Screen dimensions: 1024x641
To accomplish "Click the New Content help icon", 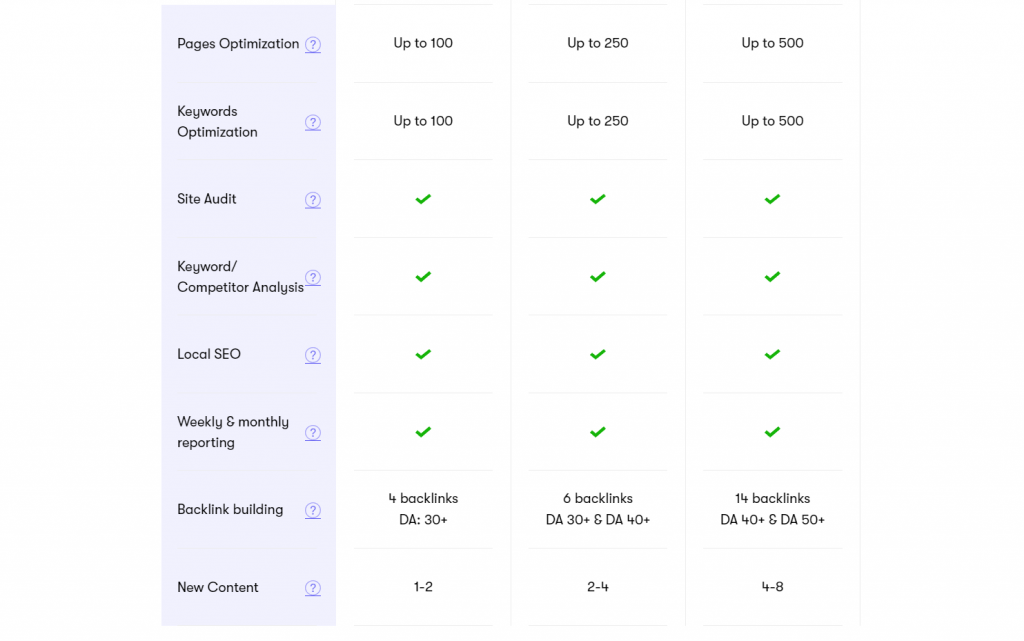I will (x=313, y=588).
